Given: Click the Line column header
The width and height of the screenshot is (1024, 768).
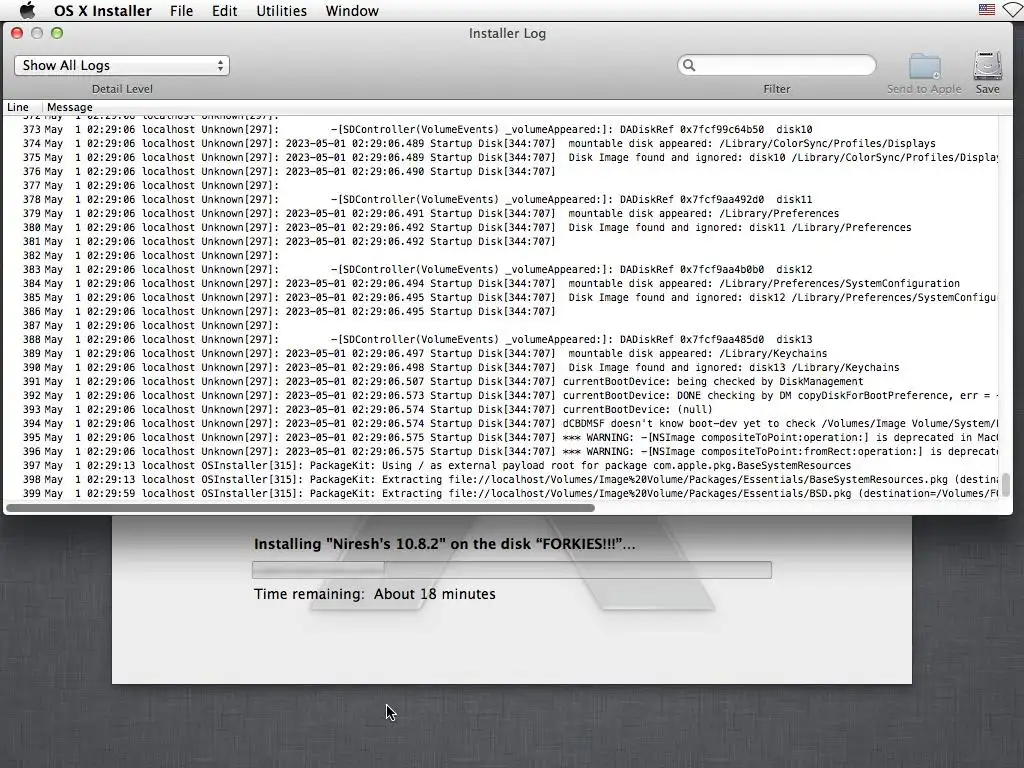Looking at the screenshot, I should coord(18,107).
